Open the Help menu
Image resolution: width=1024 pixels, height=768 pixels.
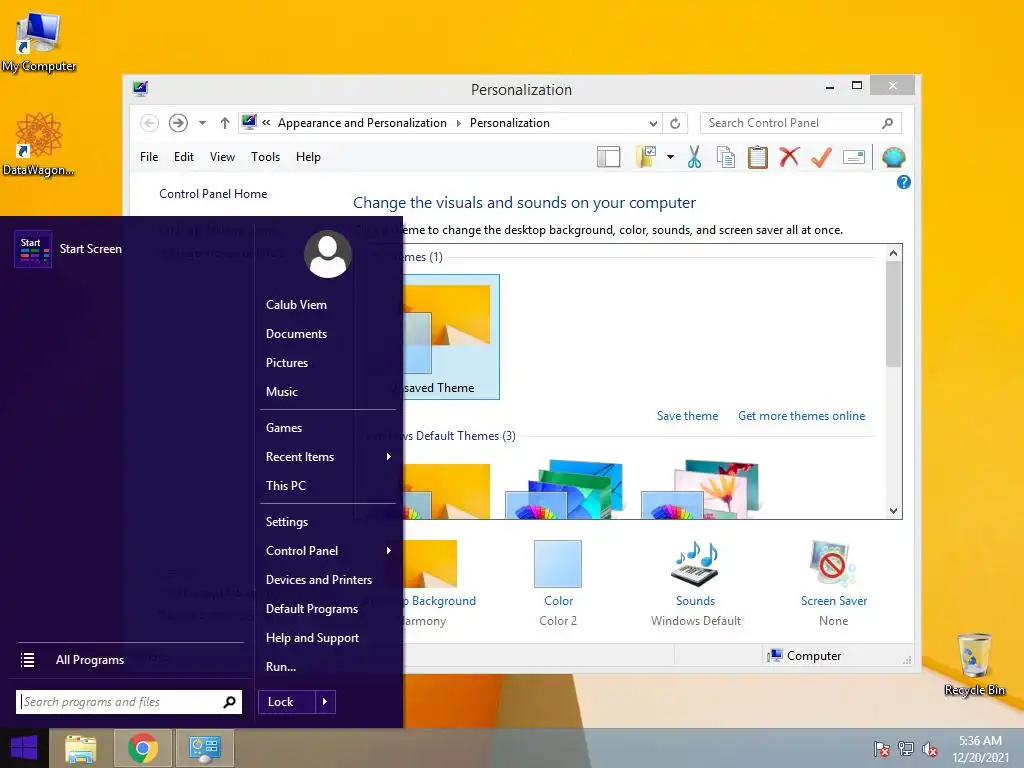[x=308, y=157]
